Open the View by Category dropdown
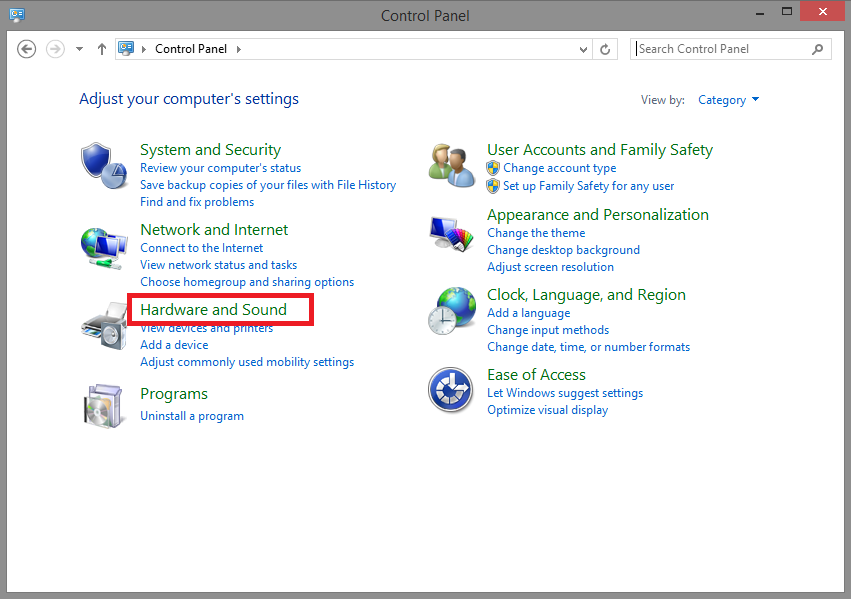 (x=728, y=100)
